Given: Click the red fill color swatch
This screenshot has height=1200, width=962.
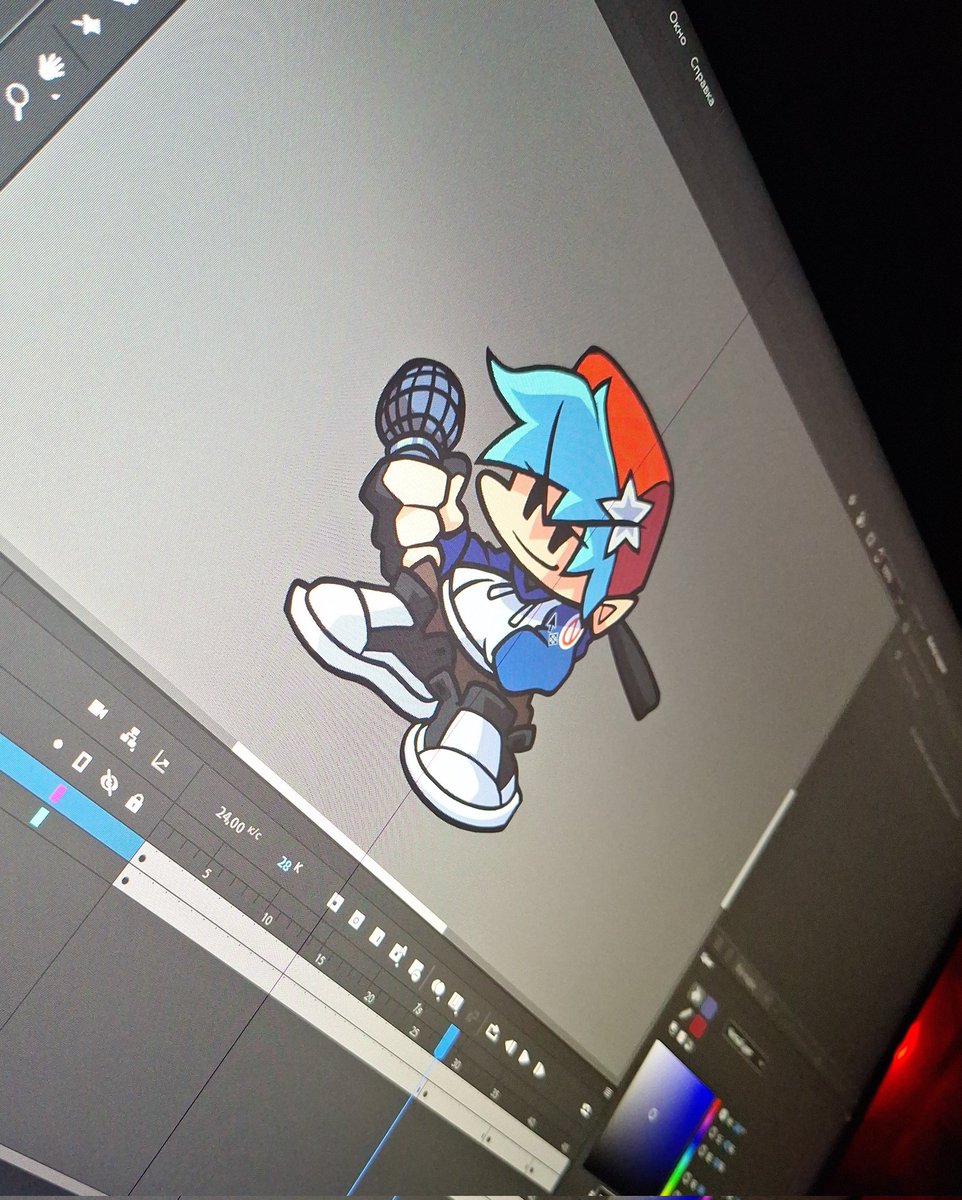Looking at the screenshot, I should [697, 1027].
